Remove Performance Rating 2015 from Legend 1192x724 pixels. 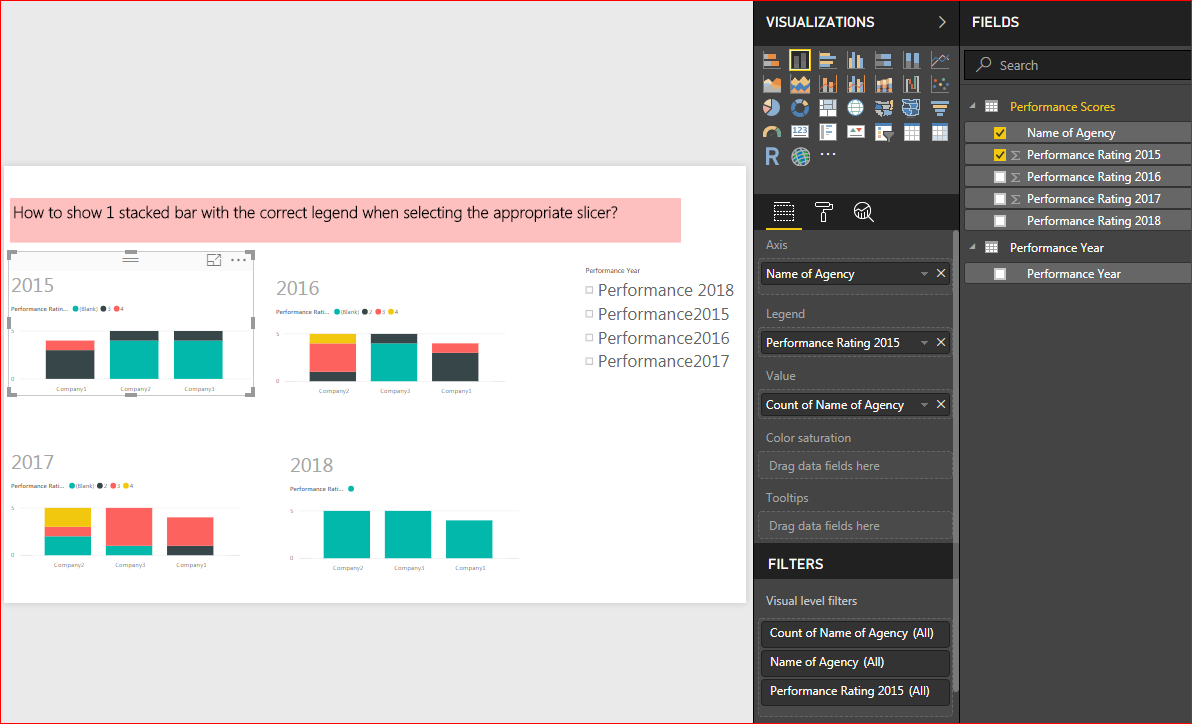(x=941, y=342)
